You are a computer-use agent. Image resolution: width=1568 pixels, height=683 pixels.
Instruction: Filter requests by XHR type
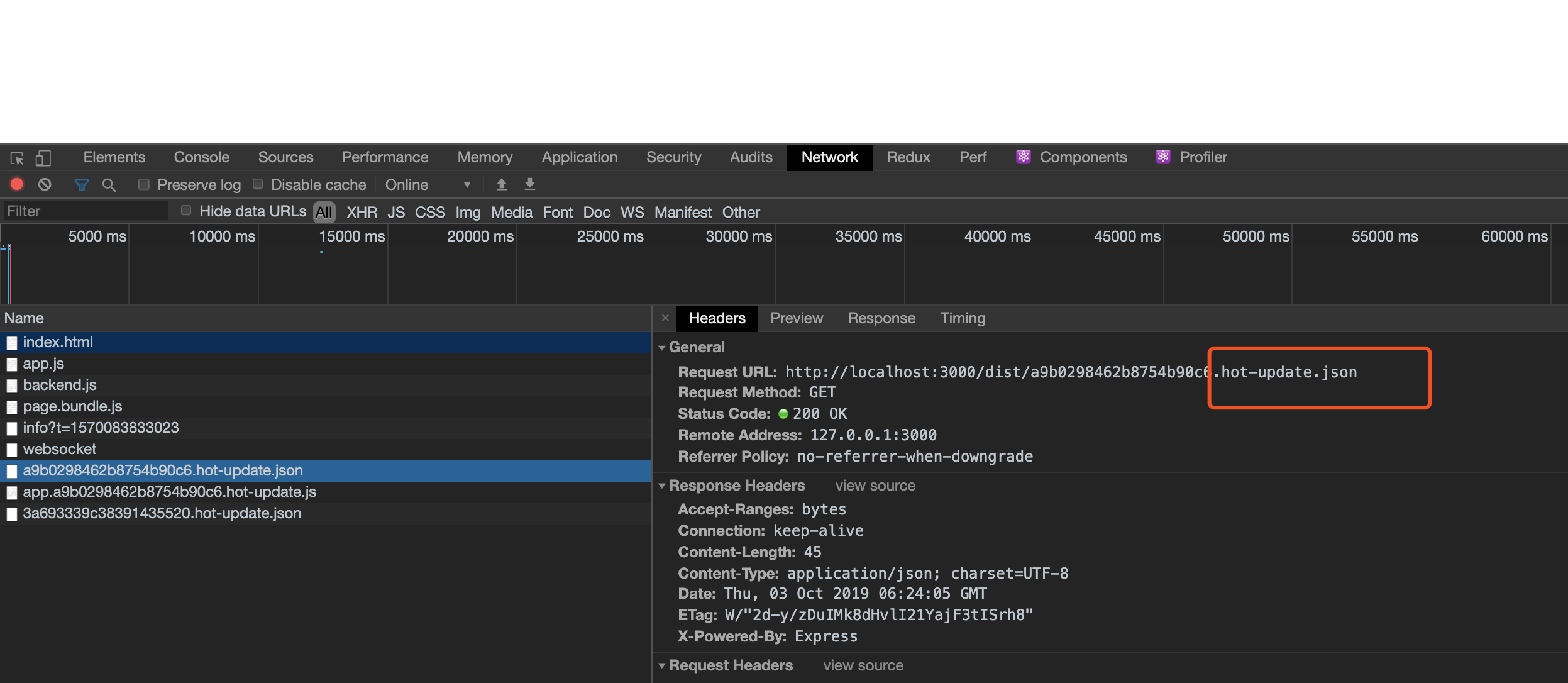362,213
